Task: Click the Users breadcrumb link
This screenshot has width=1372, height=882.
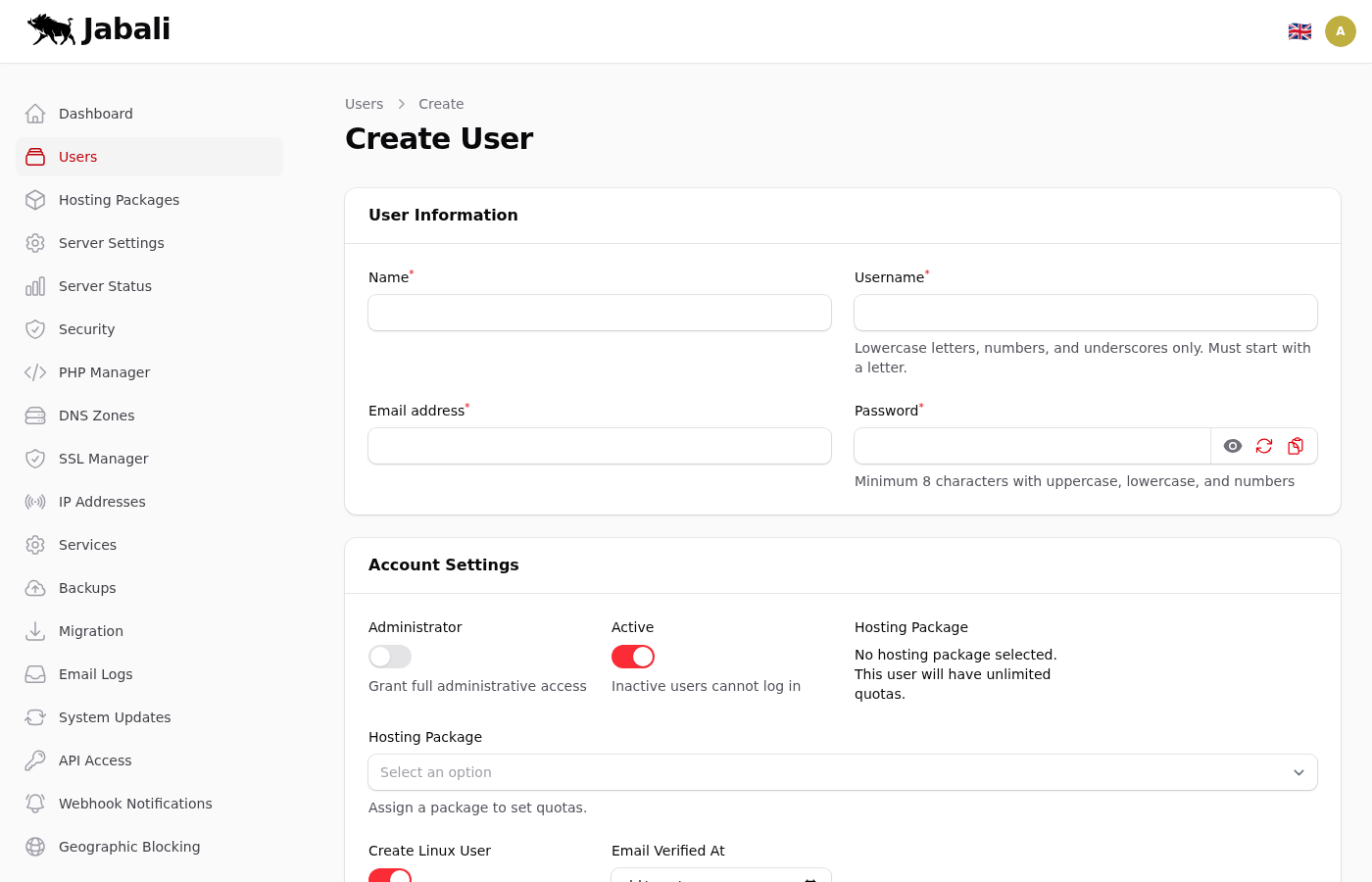Action: tap(364, 104)
